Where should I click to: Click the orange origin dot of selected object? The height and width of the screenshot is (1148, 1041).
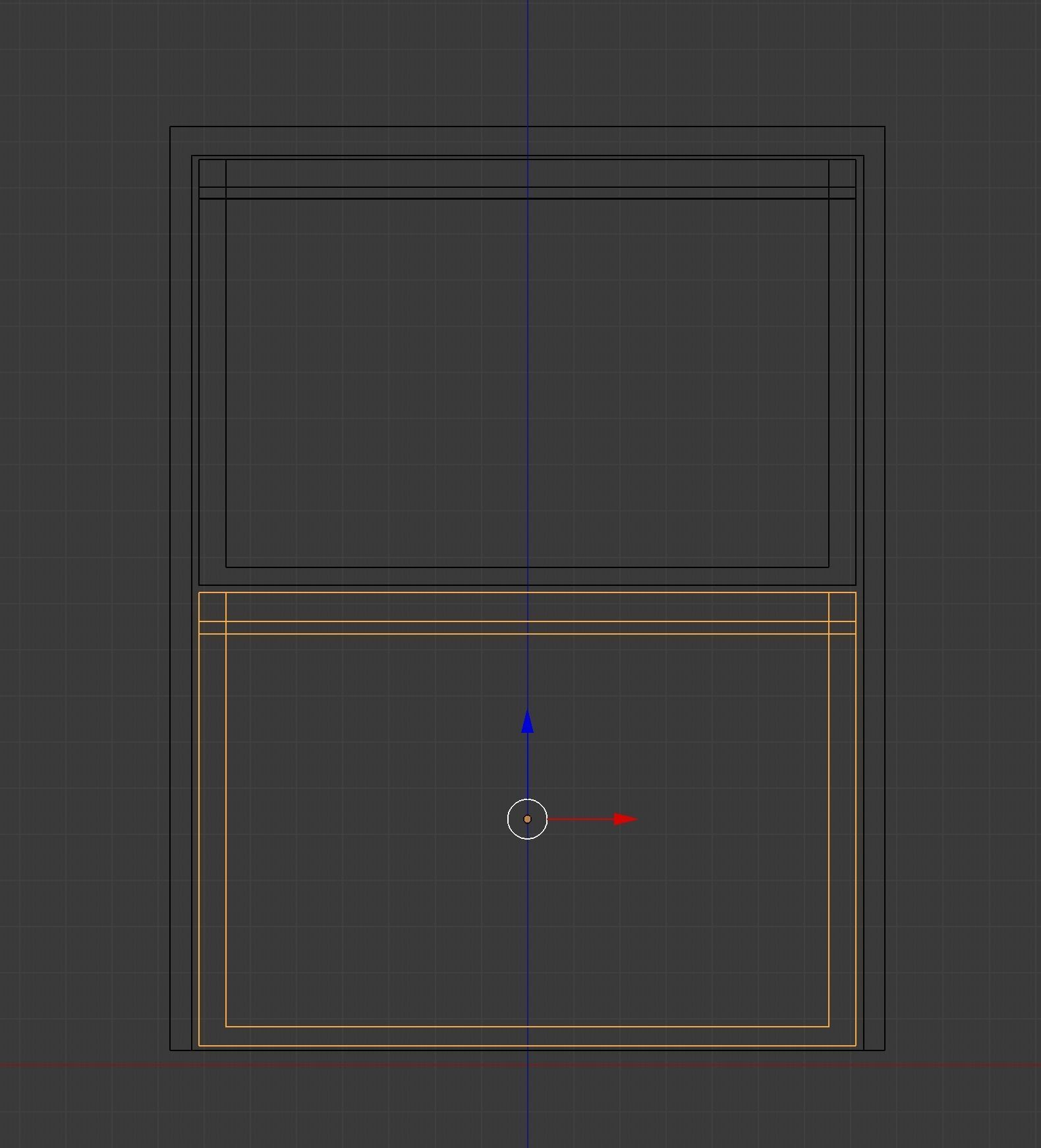[x=527, y=819]
